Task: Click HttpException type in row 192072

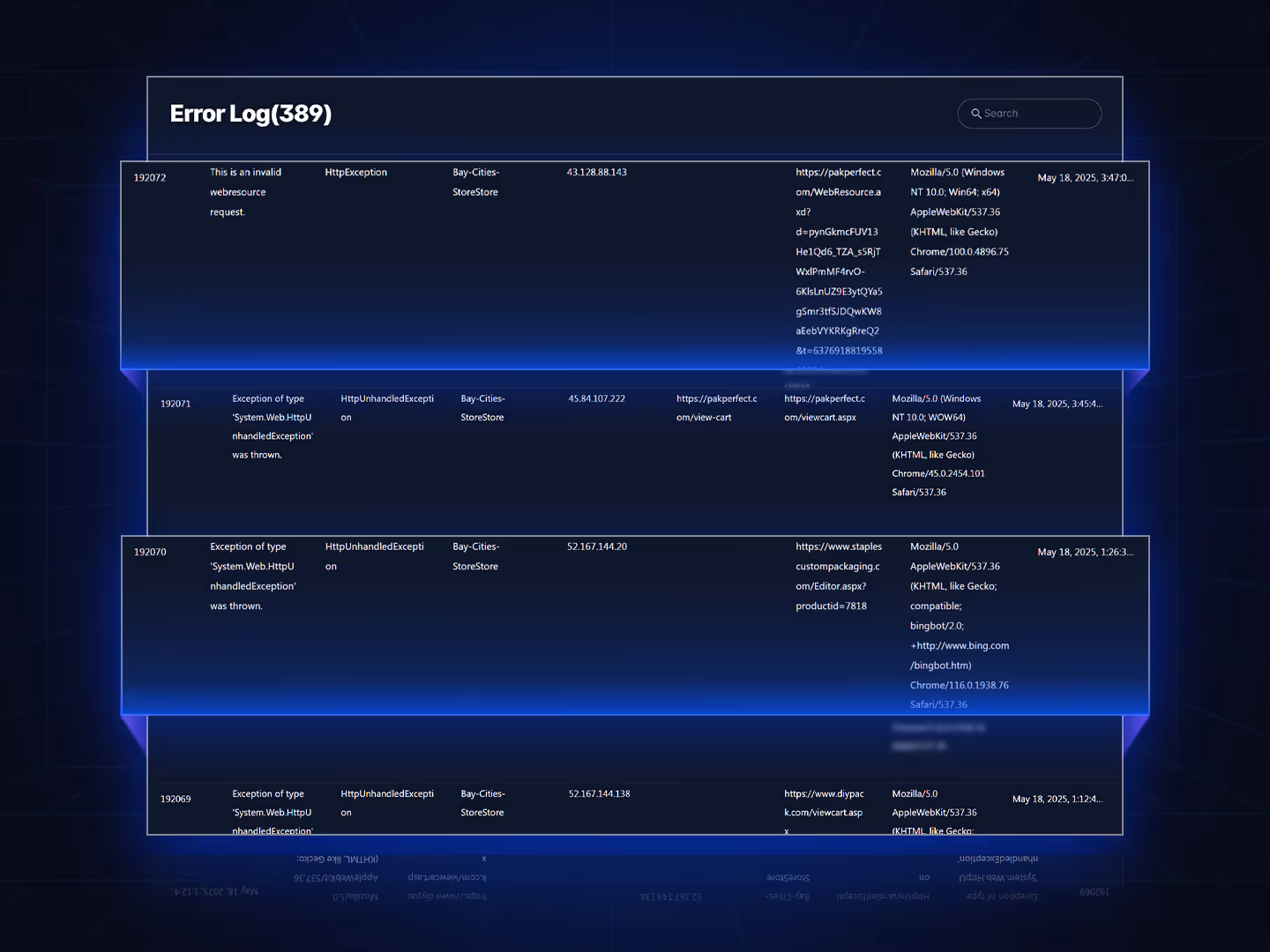Action: [355, 173]
